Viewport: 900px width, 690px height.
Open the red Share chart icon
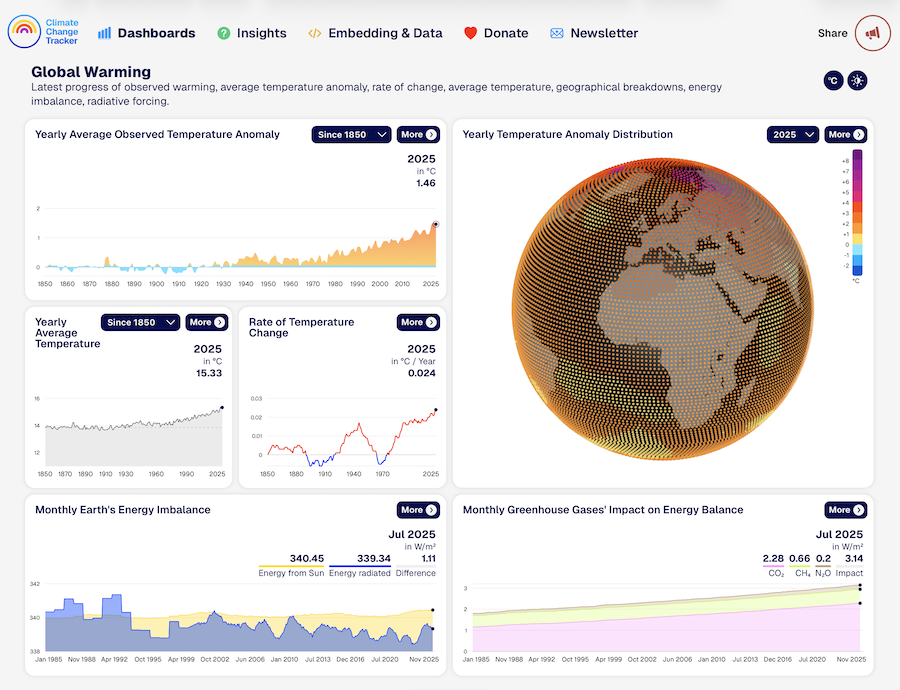coord(872,32)
